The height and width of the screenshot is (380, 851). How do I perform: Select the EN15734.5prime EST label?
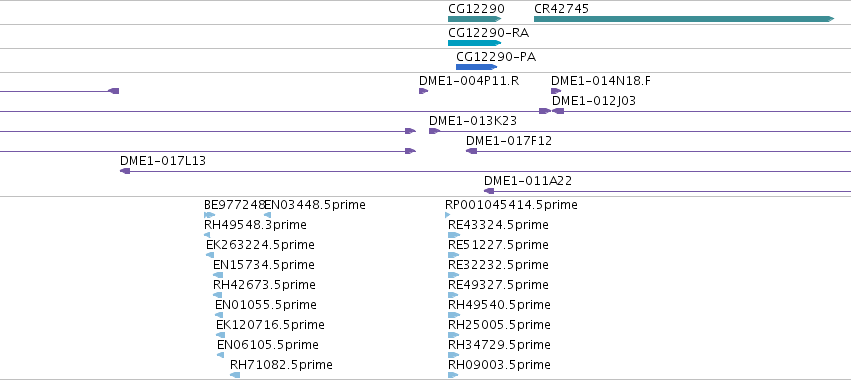click(x=264, y=265)
